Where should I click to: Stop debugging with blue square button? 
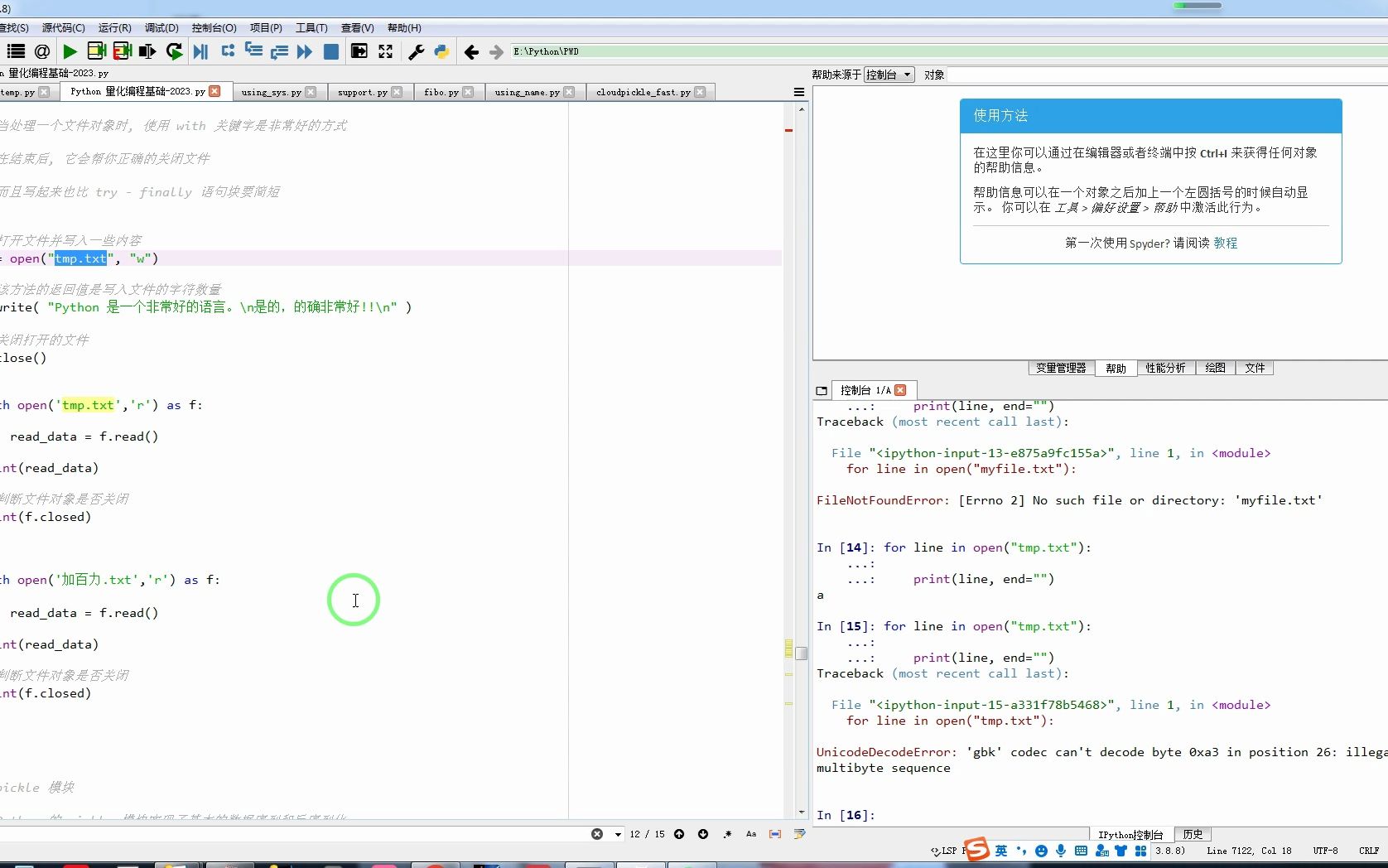click(331, 51)
